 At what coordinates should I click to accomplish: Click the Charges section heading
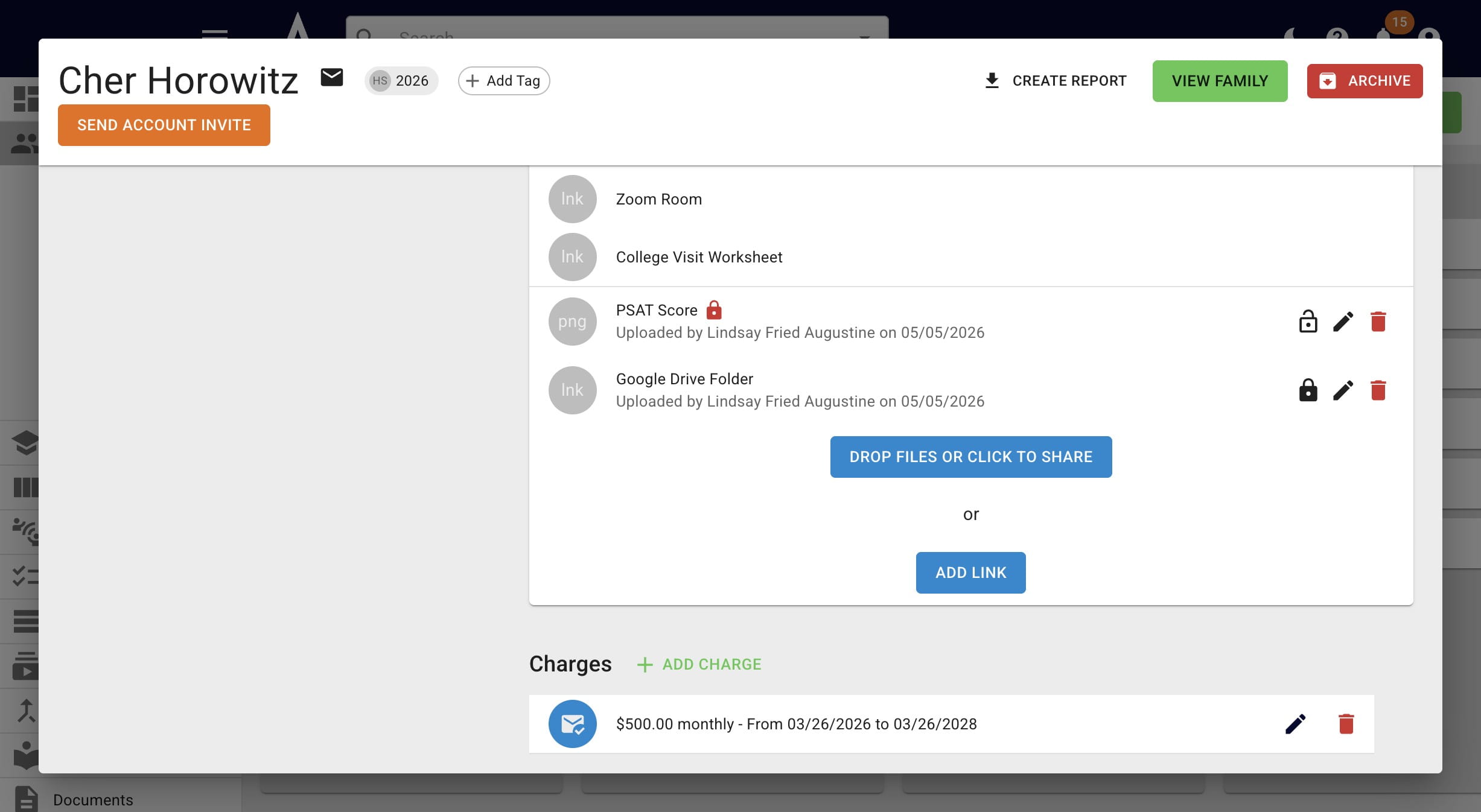point(570,664)
